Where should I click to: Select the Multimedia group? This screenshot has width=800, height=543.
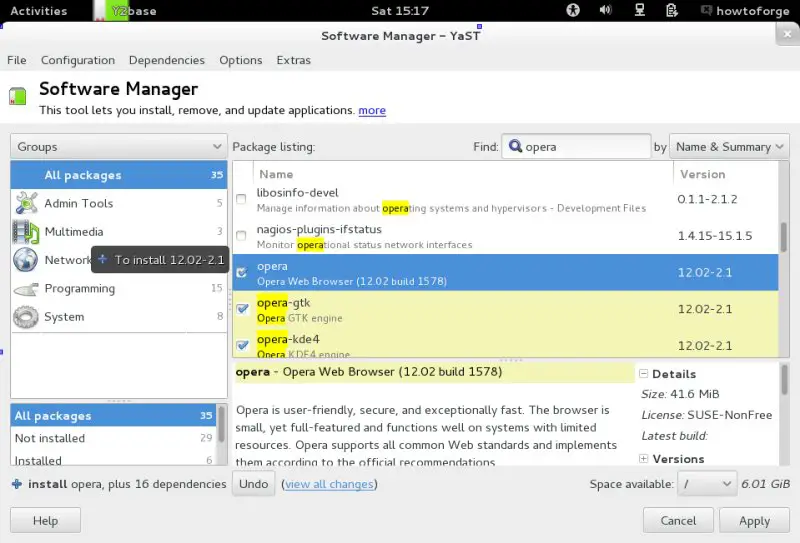coord(119,232)
